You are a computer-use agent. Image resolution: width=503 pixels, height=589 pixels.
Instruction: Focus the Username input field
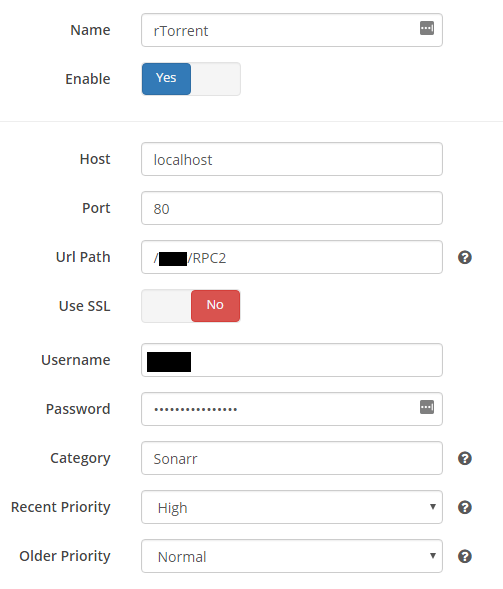[292, 360]
